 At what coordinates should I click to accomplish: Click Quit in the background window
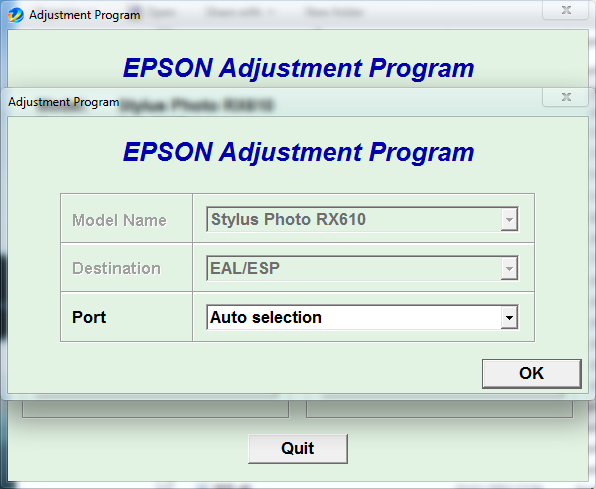point(298,448)
